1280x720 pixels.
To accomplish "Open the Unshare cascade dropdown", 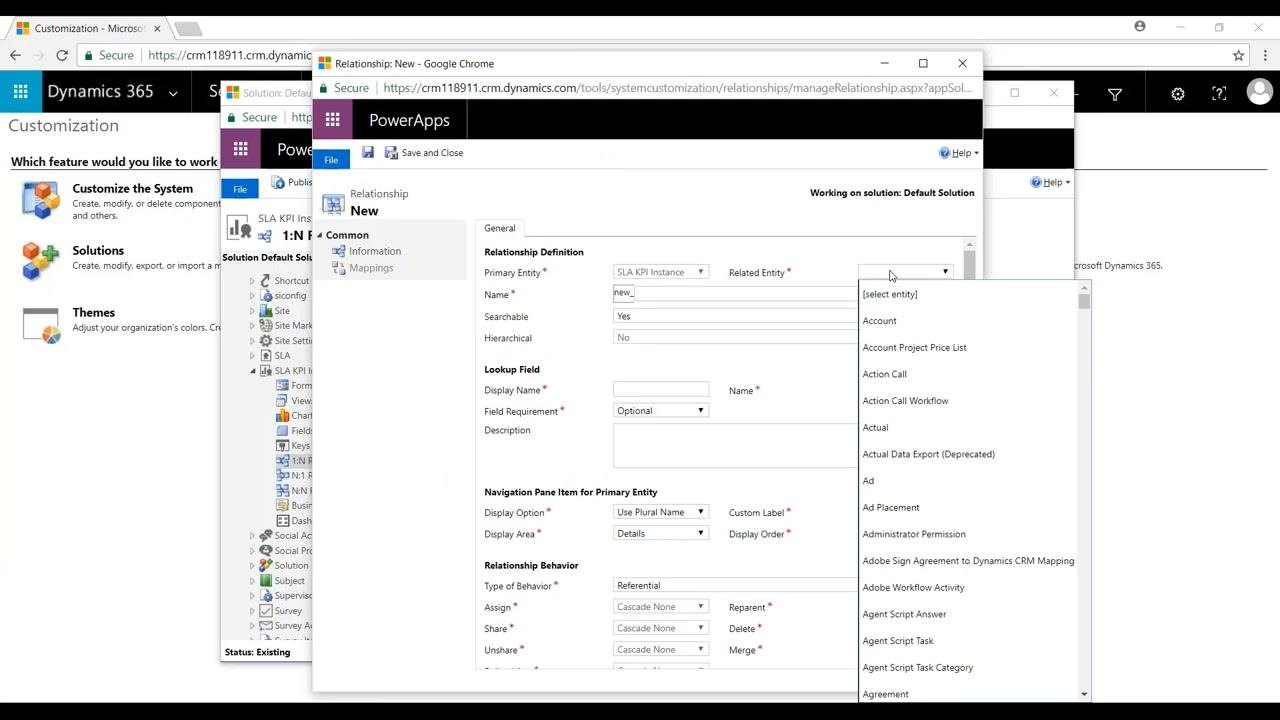I will 661,649.
